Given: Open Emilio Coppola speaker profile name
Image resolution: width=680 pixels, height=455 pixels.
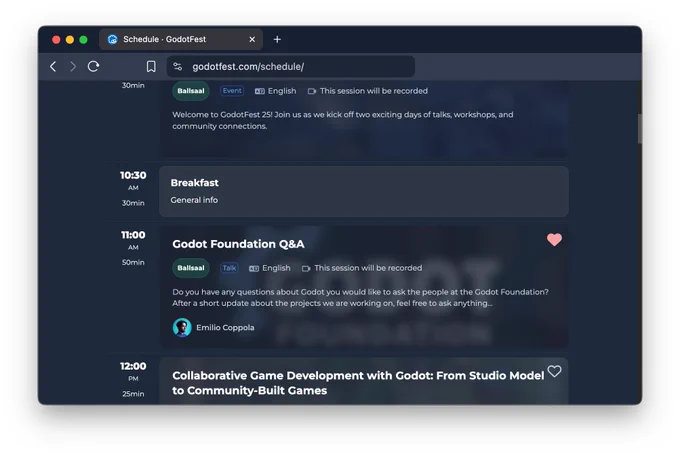Looking at the screenshot, I should (225, 327).
